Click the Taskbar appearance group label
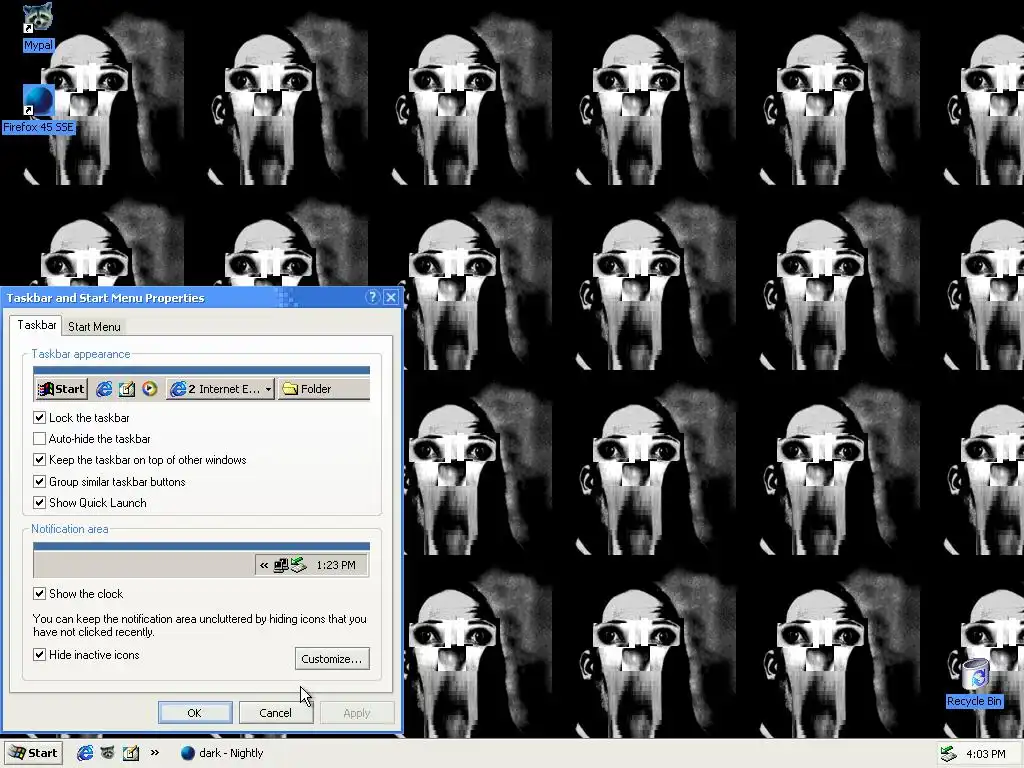The image size is (1024, 768). (81, 354)
